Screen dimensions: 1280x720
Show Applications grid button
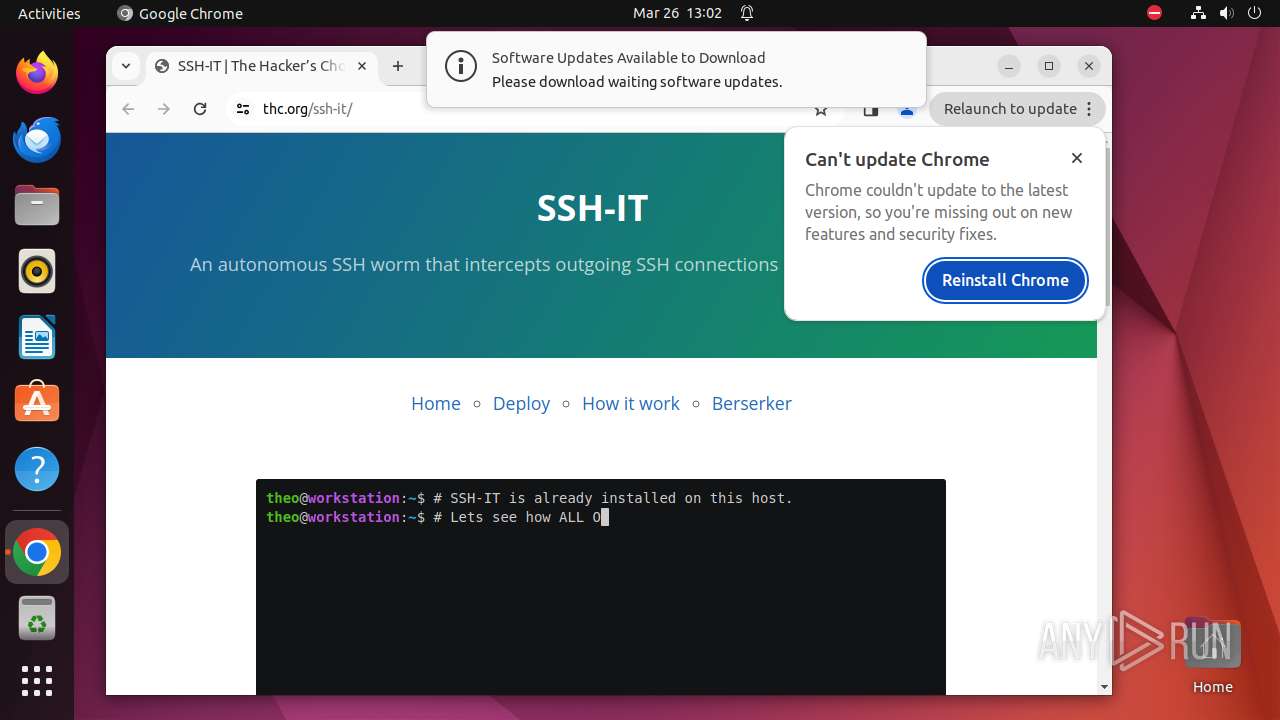37,681
